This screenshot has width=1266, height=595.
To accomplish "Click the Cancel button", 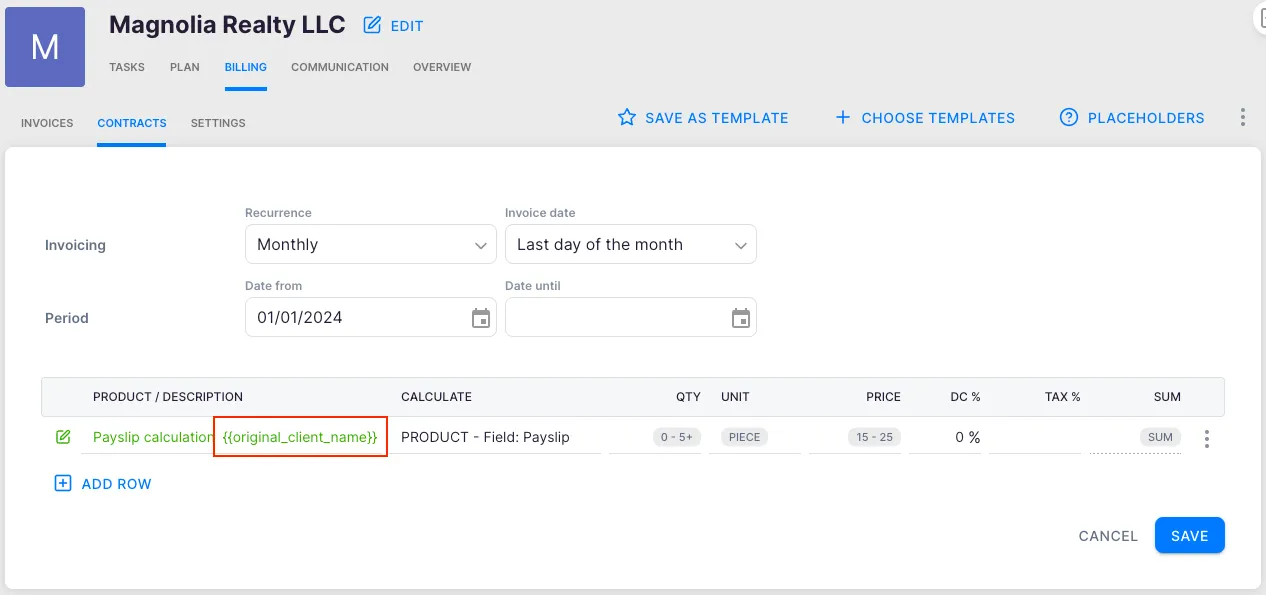I will point(1108,536).
